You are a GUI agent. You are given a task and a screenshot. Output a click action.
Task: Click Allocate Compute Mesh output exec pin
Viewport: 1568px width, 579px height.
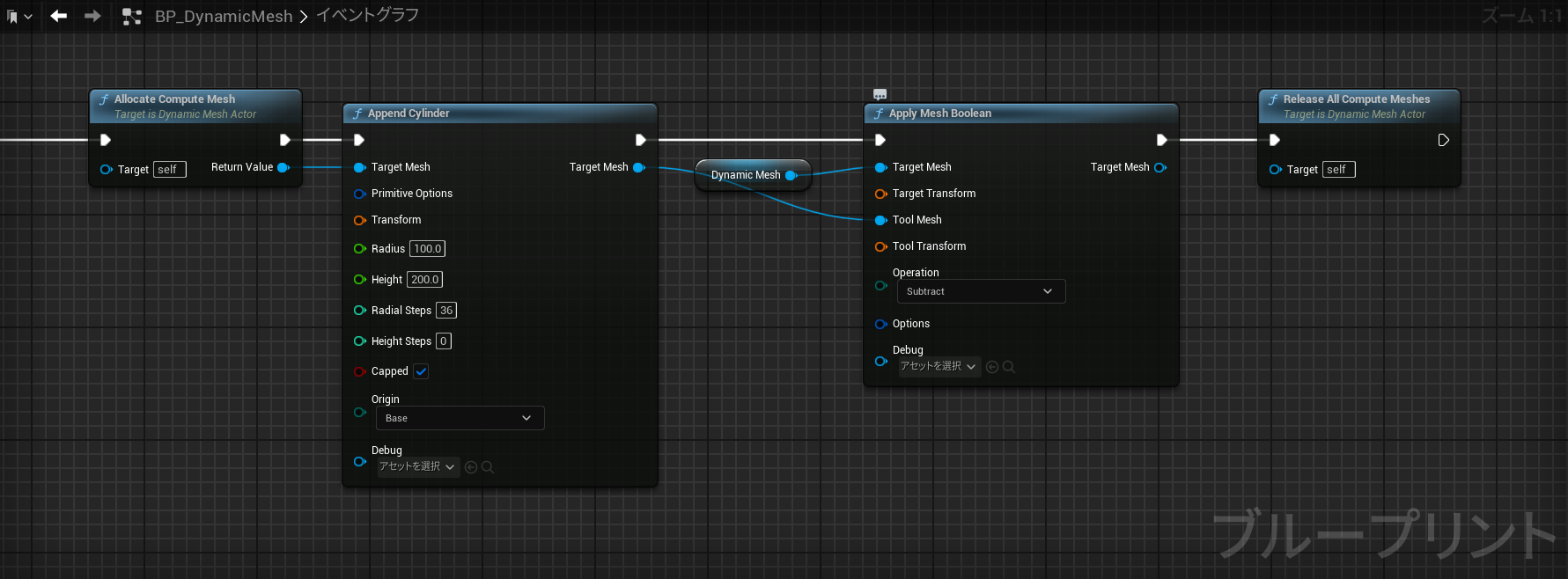point(284,140)
